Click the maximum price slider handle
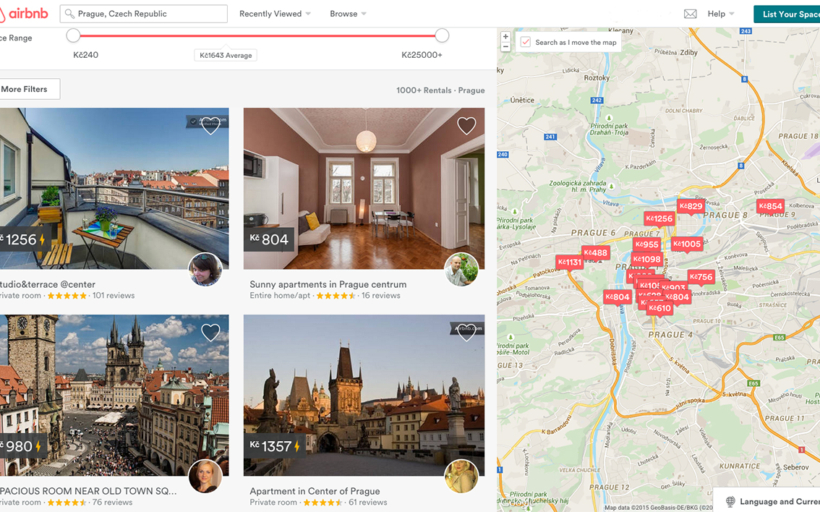This screenshot has height=512, width=820. click(442, 36)
